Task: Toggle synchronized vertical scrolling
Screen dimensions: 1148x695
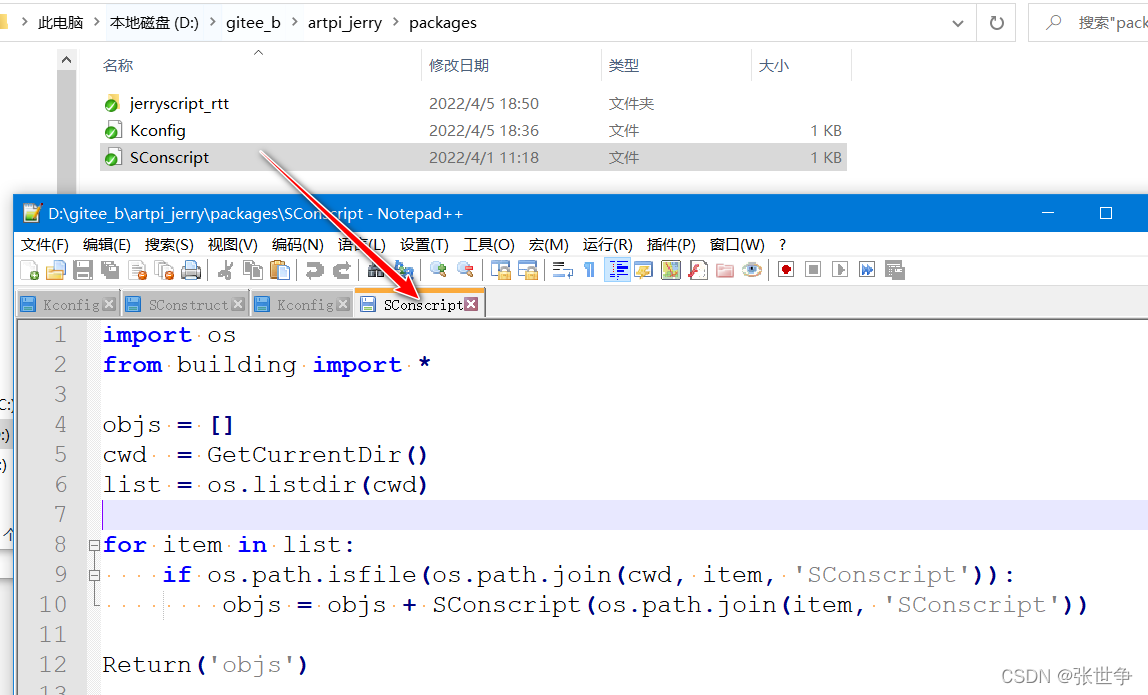Action: pos(501,270)
